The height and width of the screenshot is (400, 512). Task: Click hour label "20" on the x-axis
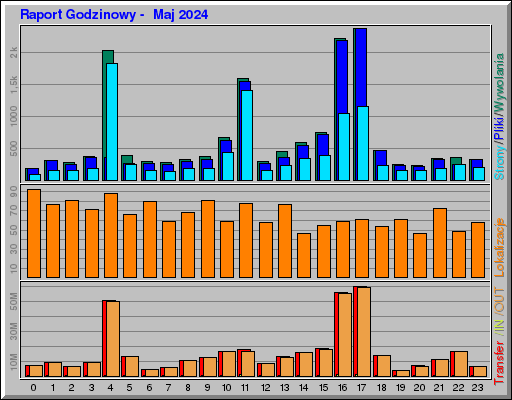[419, 388]
